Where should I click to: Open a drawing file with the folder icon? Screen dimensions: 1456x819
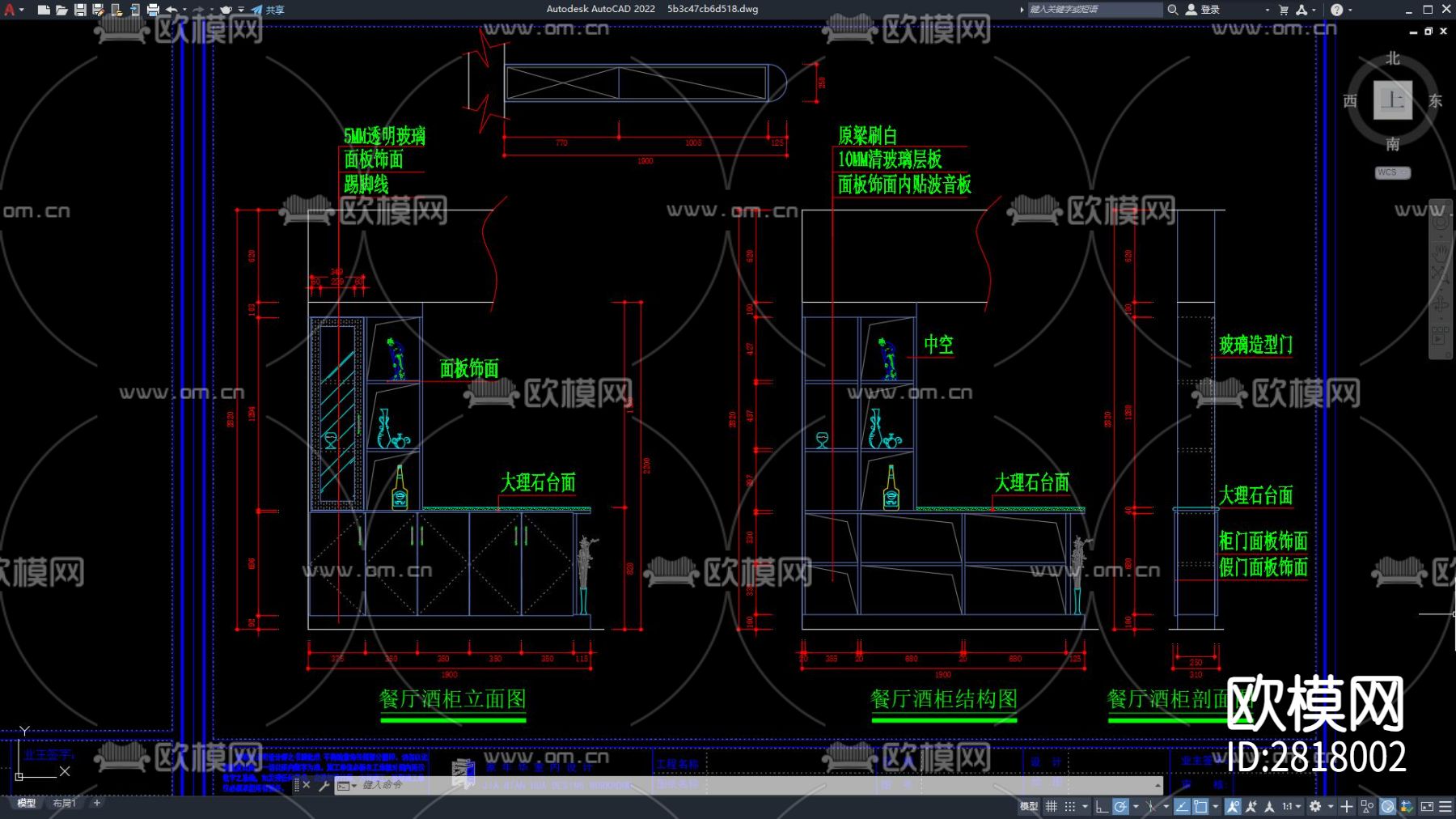[x=61, y=10]
